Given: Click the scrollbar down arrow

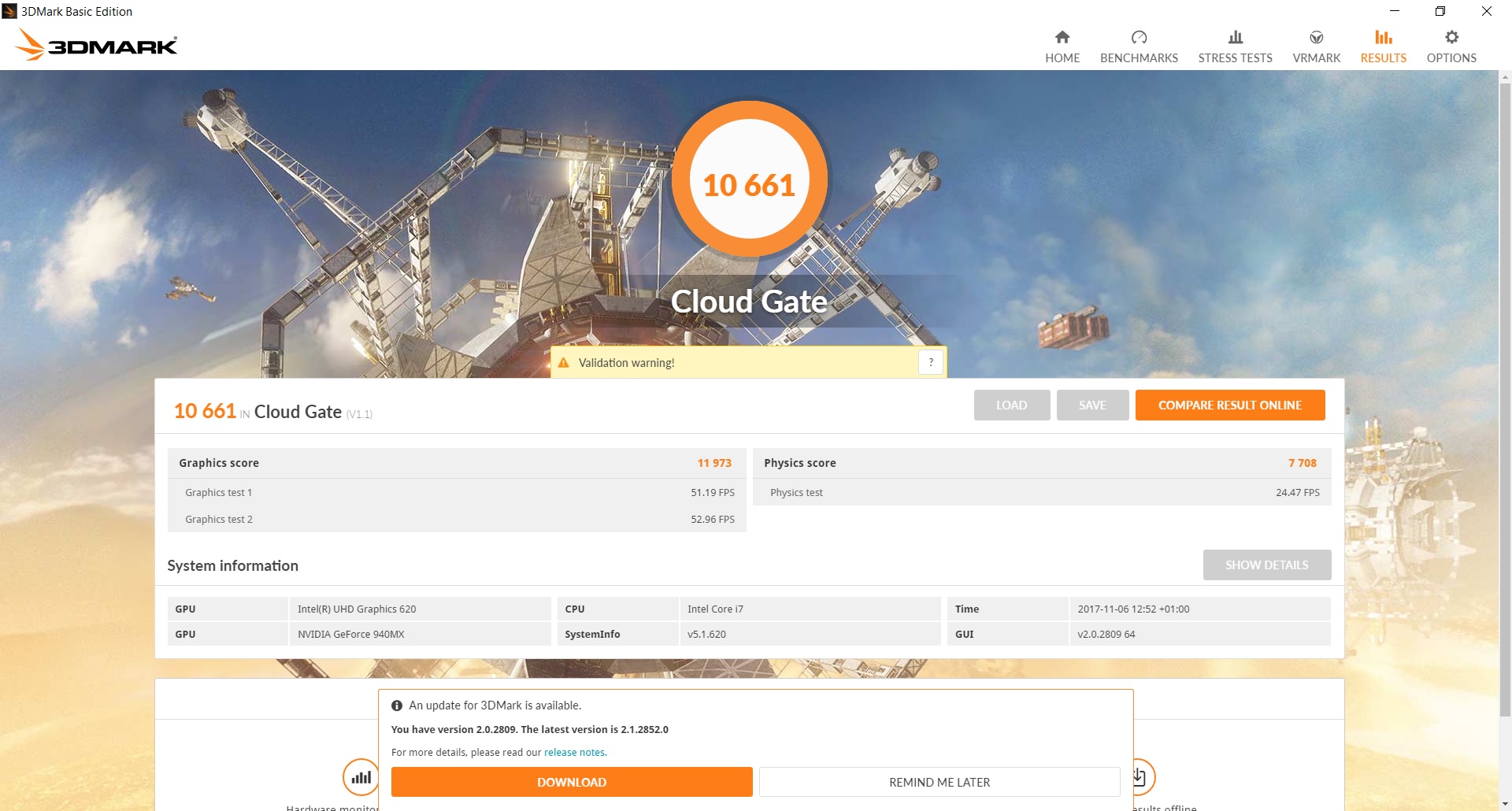Looking at the screenshot, I should pos(1505,804).
